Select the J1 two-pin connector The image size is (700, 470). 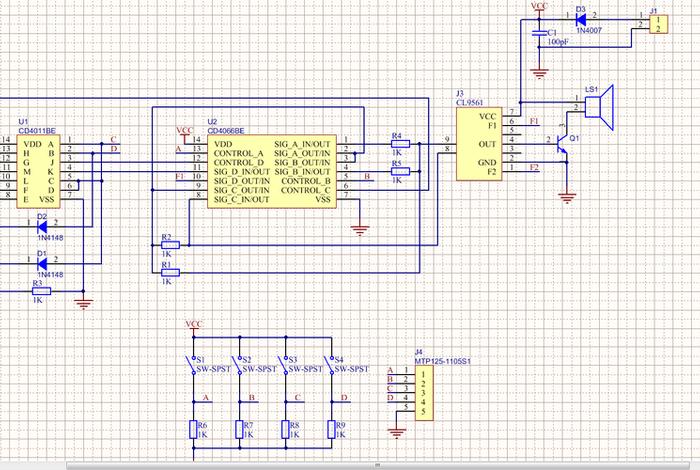tap(658, 24)
